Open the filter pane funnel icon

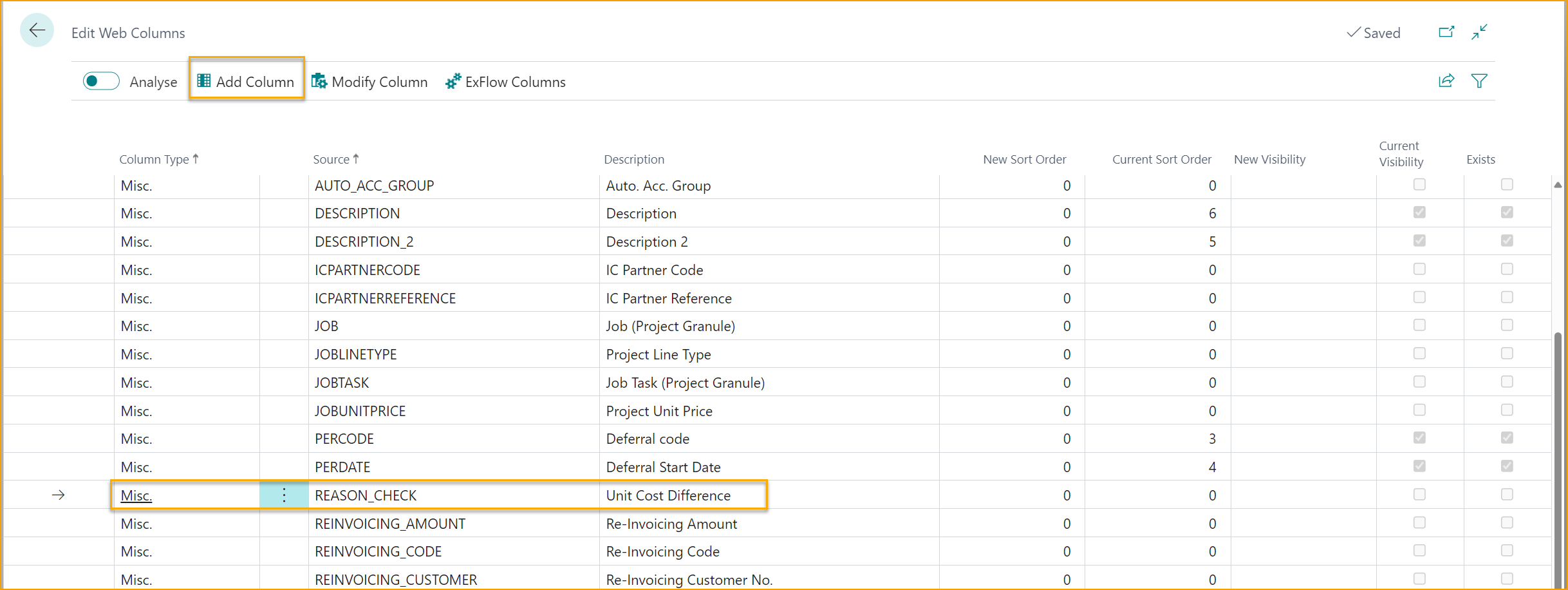1479,81
